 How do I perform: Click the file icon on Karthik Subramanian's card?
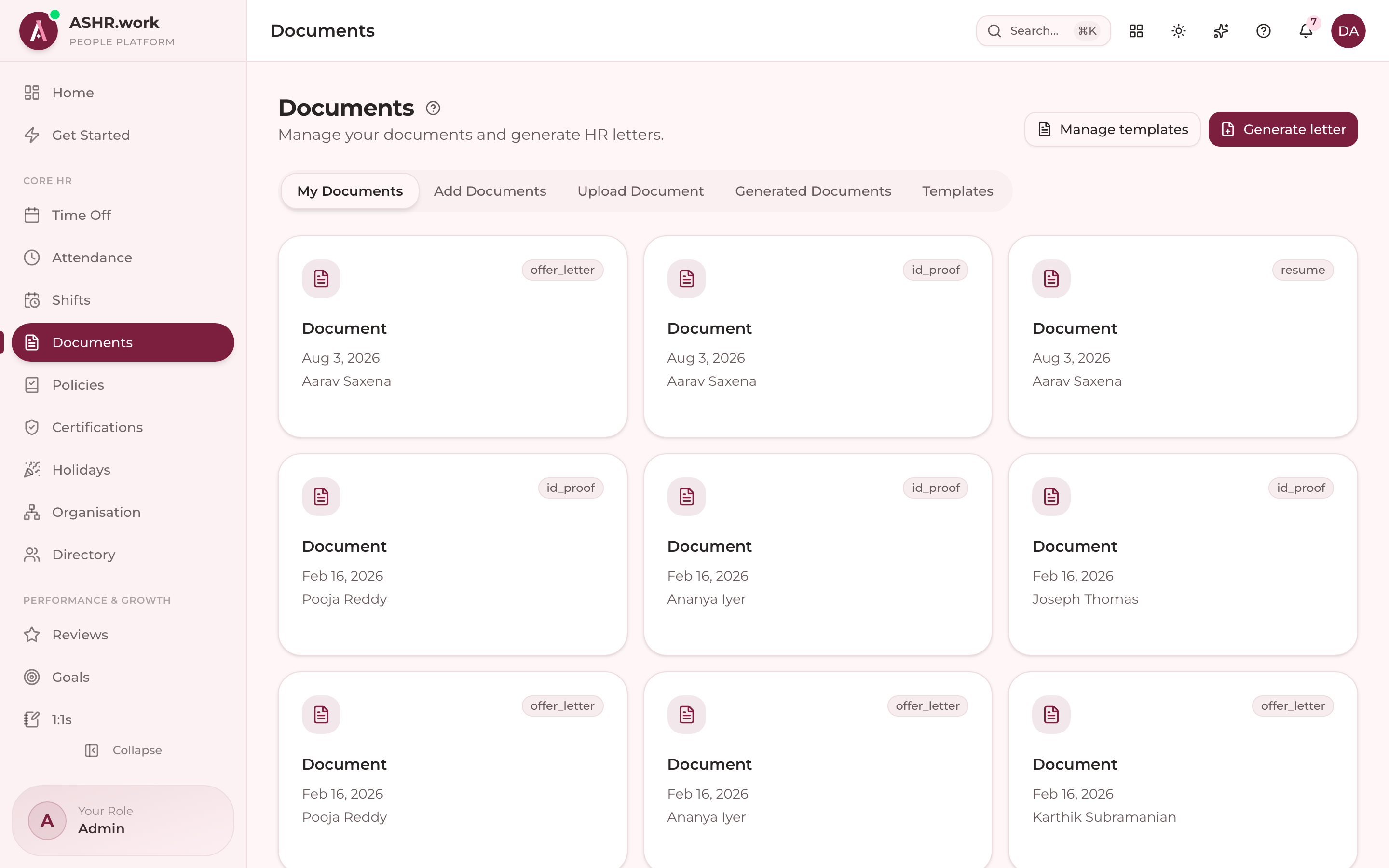(1051, 715)
